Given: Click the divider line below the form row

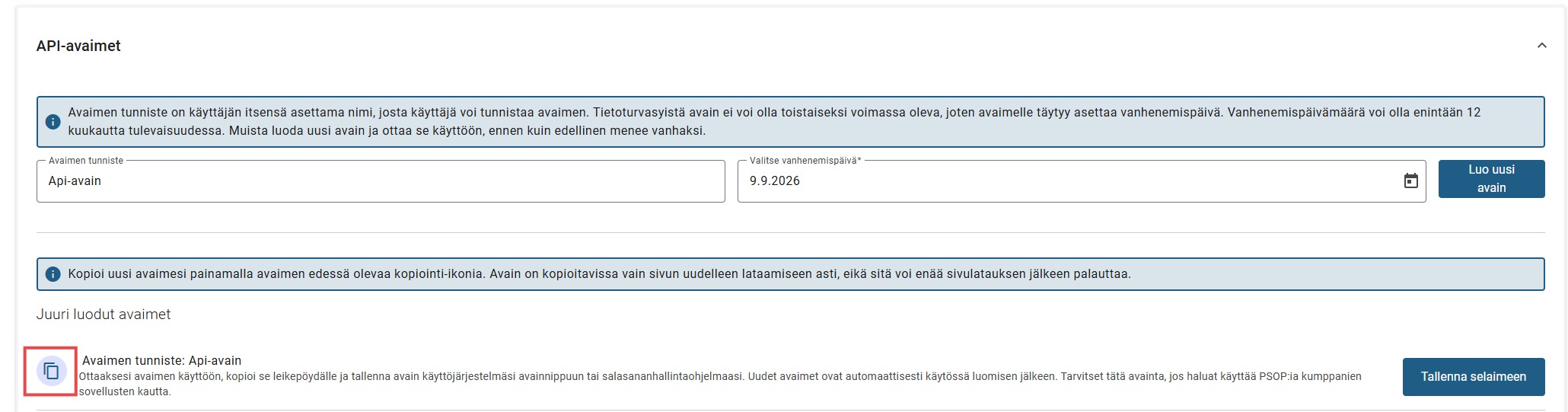Looking at the screenshot, I should (x=790, y=232).
